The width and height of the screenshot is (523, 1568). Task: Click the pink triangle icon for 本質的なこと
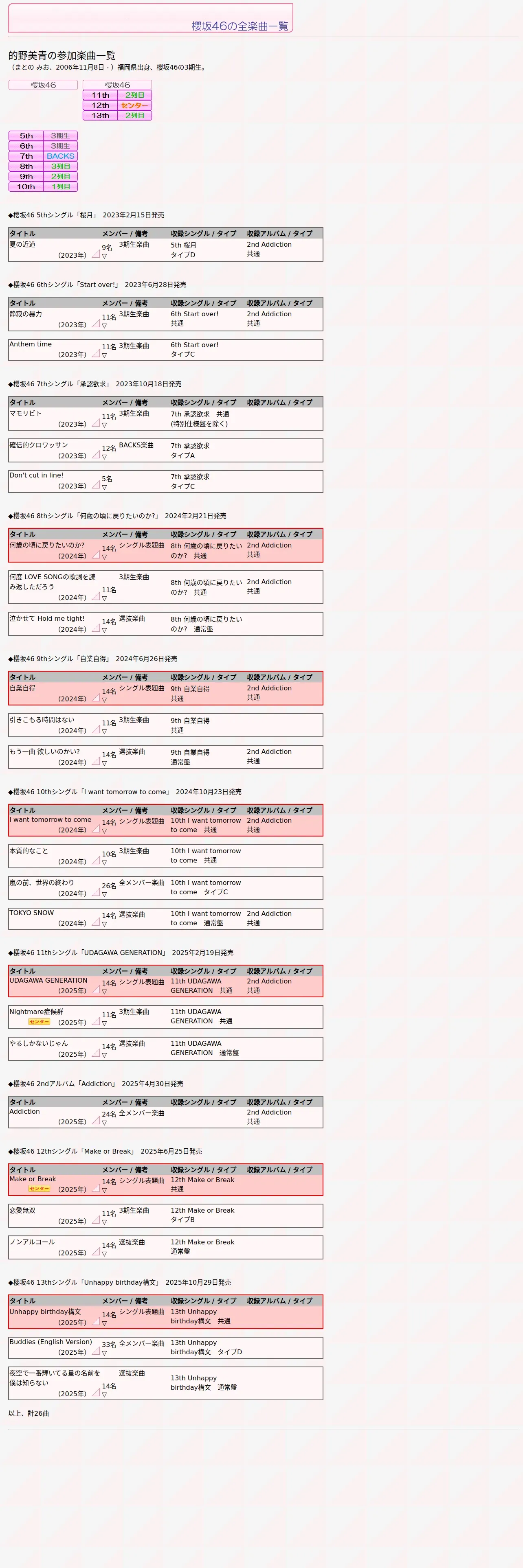point(96,860)
